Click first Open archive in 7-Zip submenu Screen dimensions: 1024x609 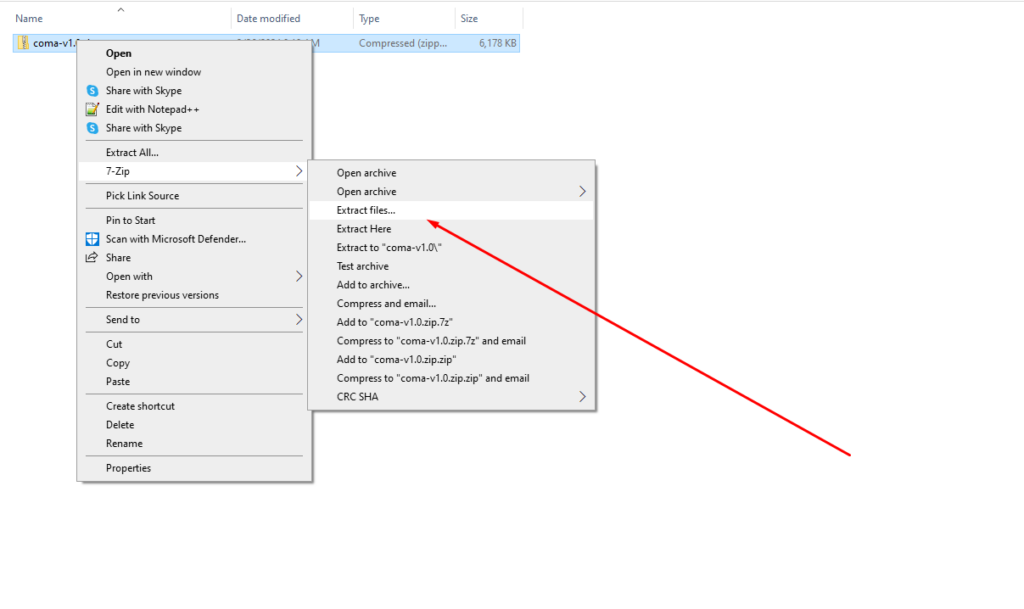point(366,173)
